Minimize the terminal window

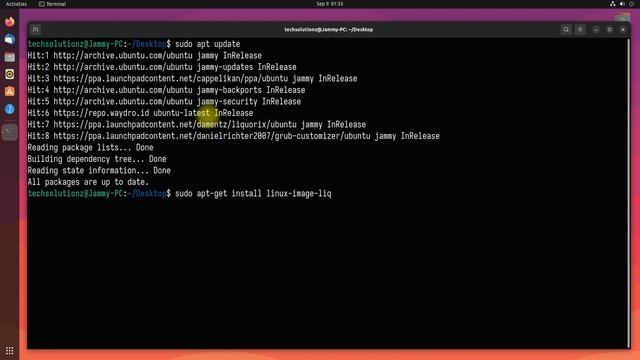[x=596, y=29]
